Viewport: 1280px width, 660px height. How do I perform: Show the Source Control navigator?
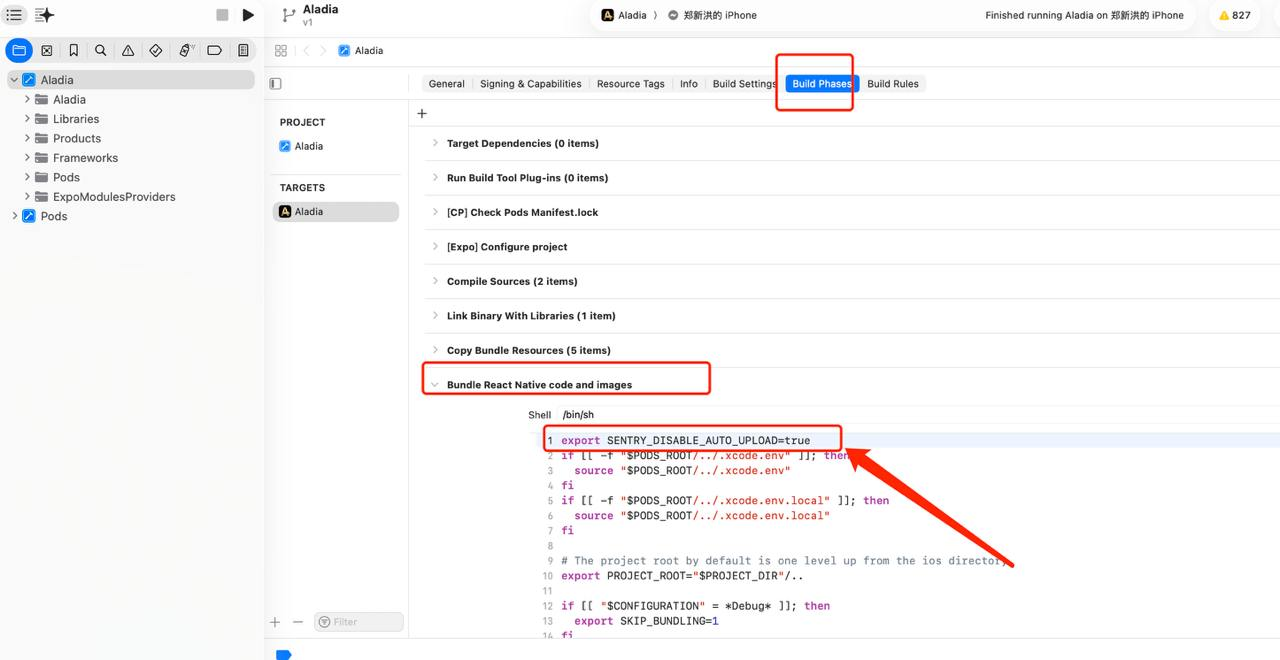point(46,50)
